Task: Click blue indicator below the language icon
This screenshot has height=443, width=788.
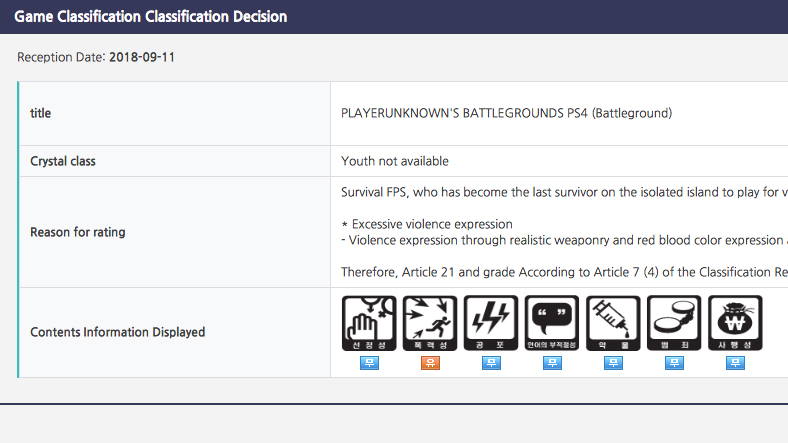Action: coord(552,363)
